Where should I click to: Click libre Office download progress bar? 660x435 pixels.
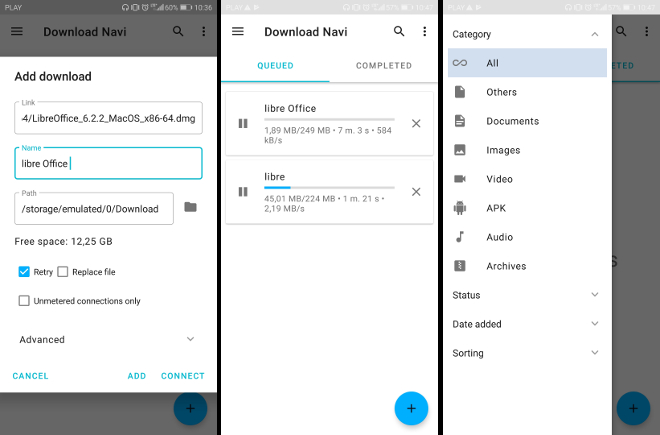click(329, 120)
